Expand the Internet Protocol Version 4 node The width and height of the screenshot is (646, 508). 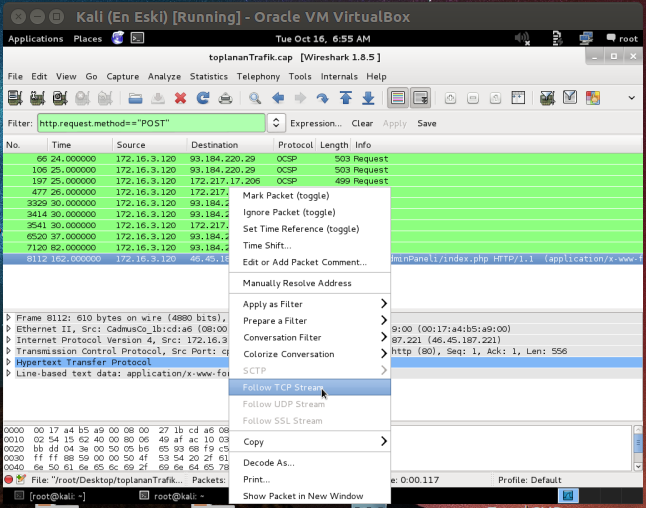click(x=9, y=340)
